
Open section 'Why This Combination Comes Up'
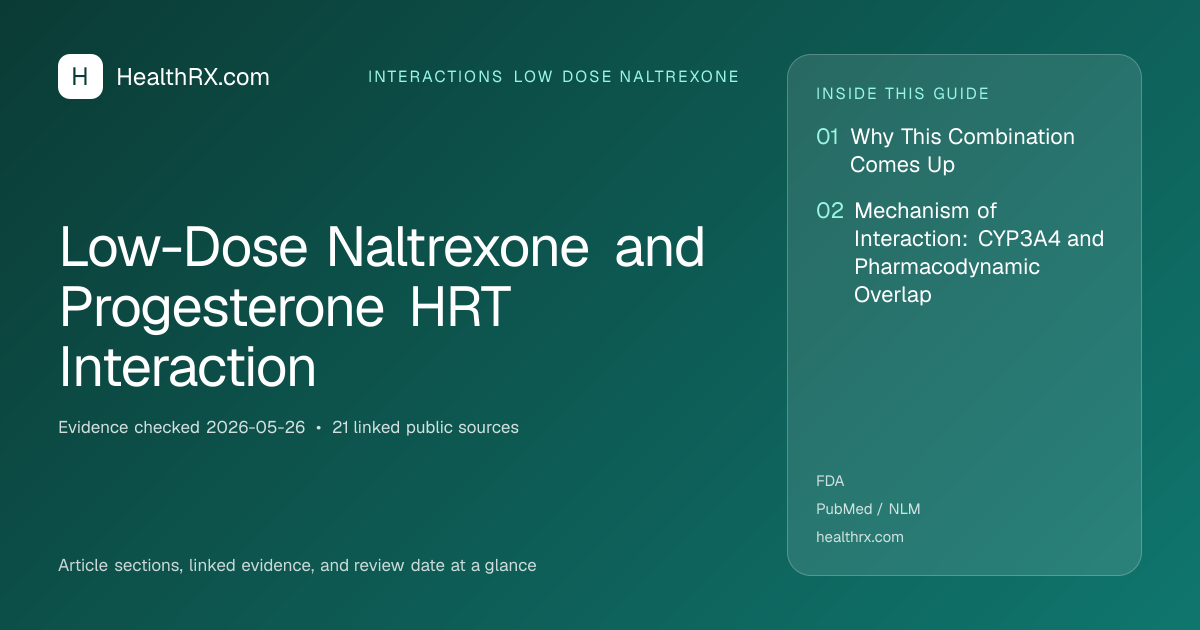pyautogui.click(x=962, y=151)
